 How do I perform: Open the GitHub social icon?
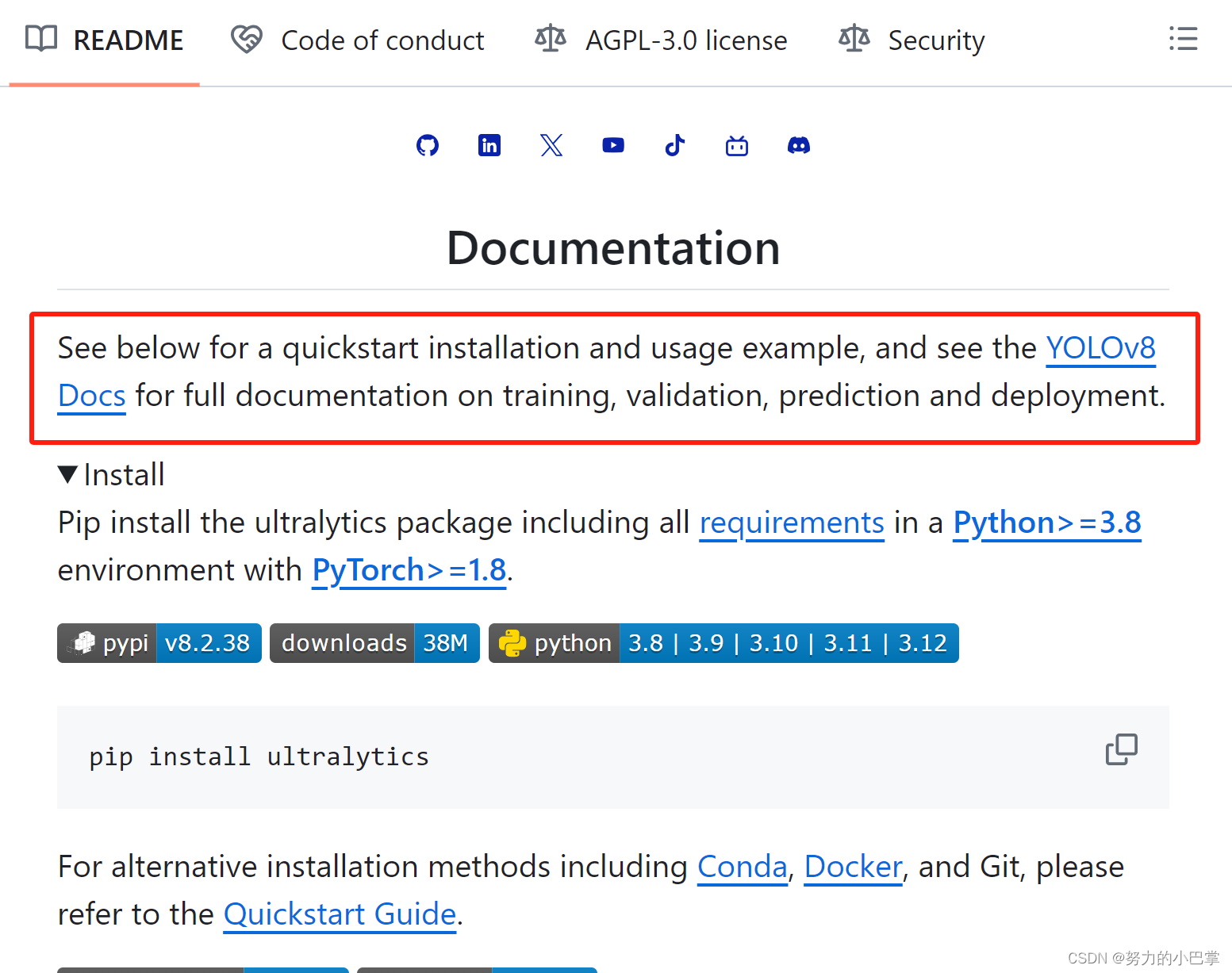coord(428,145)
